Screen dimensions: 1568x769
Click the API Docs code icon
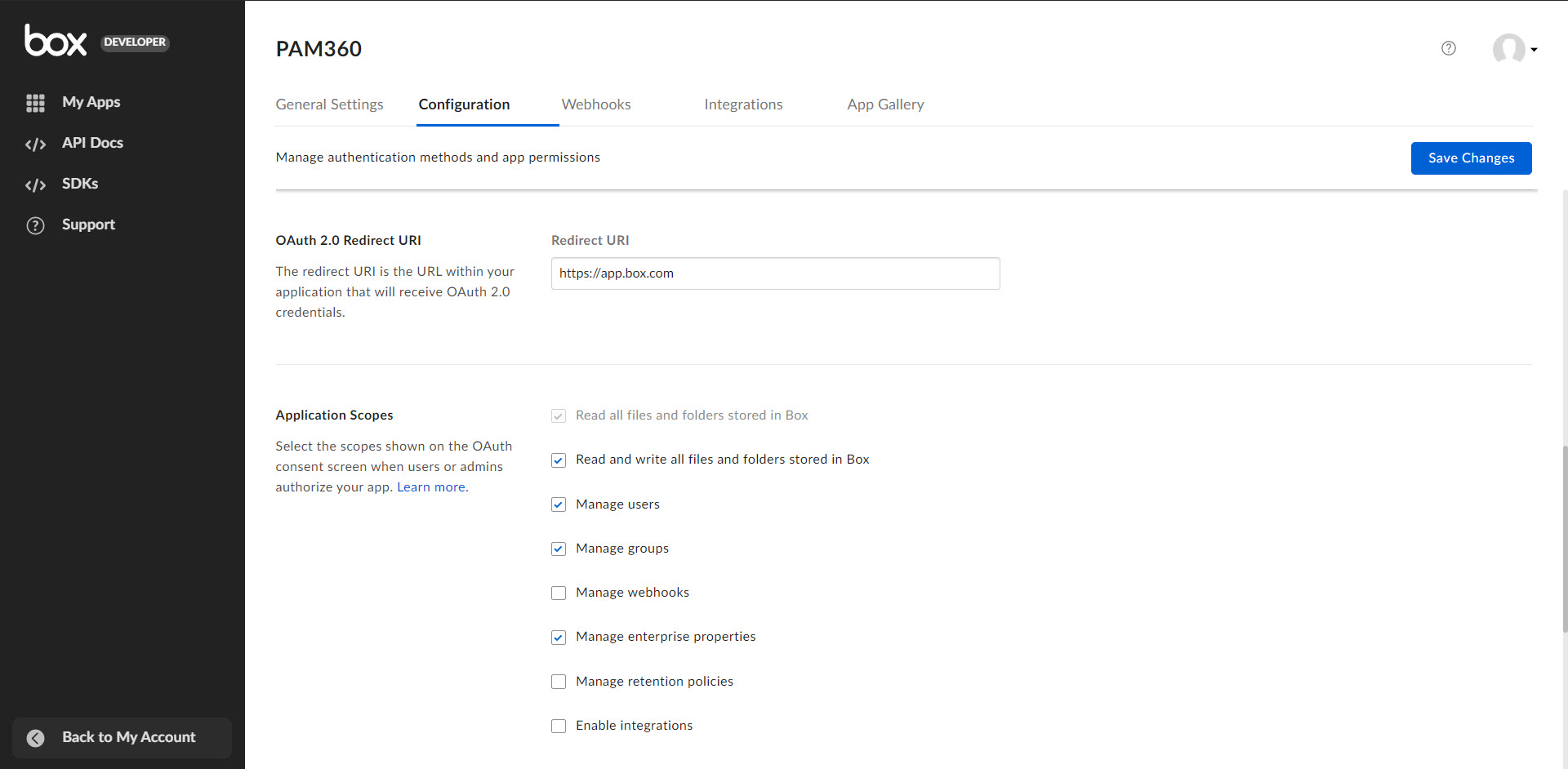[x=35, y=144]
